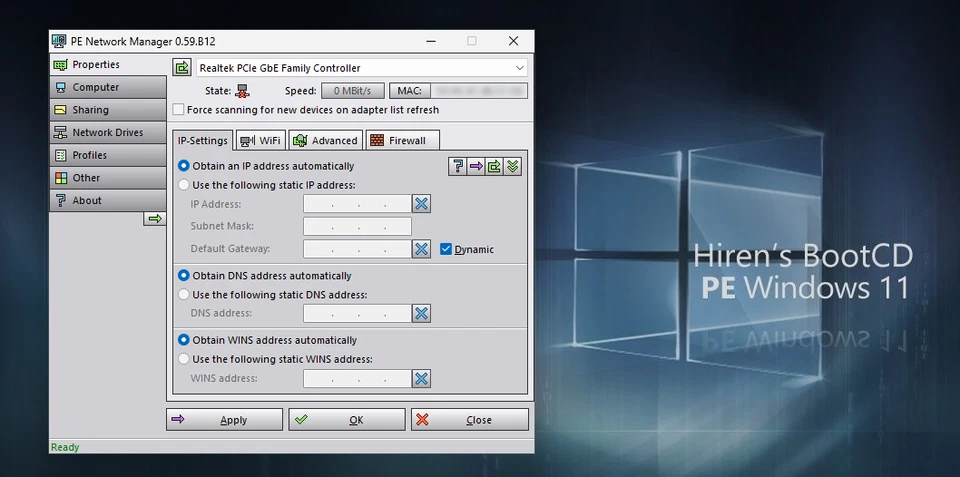Click the adapter refresh icon beside adapter list

coord(182,67)
